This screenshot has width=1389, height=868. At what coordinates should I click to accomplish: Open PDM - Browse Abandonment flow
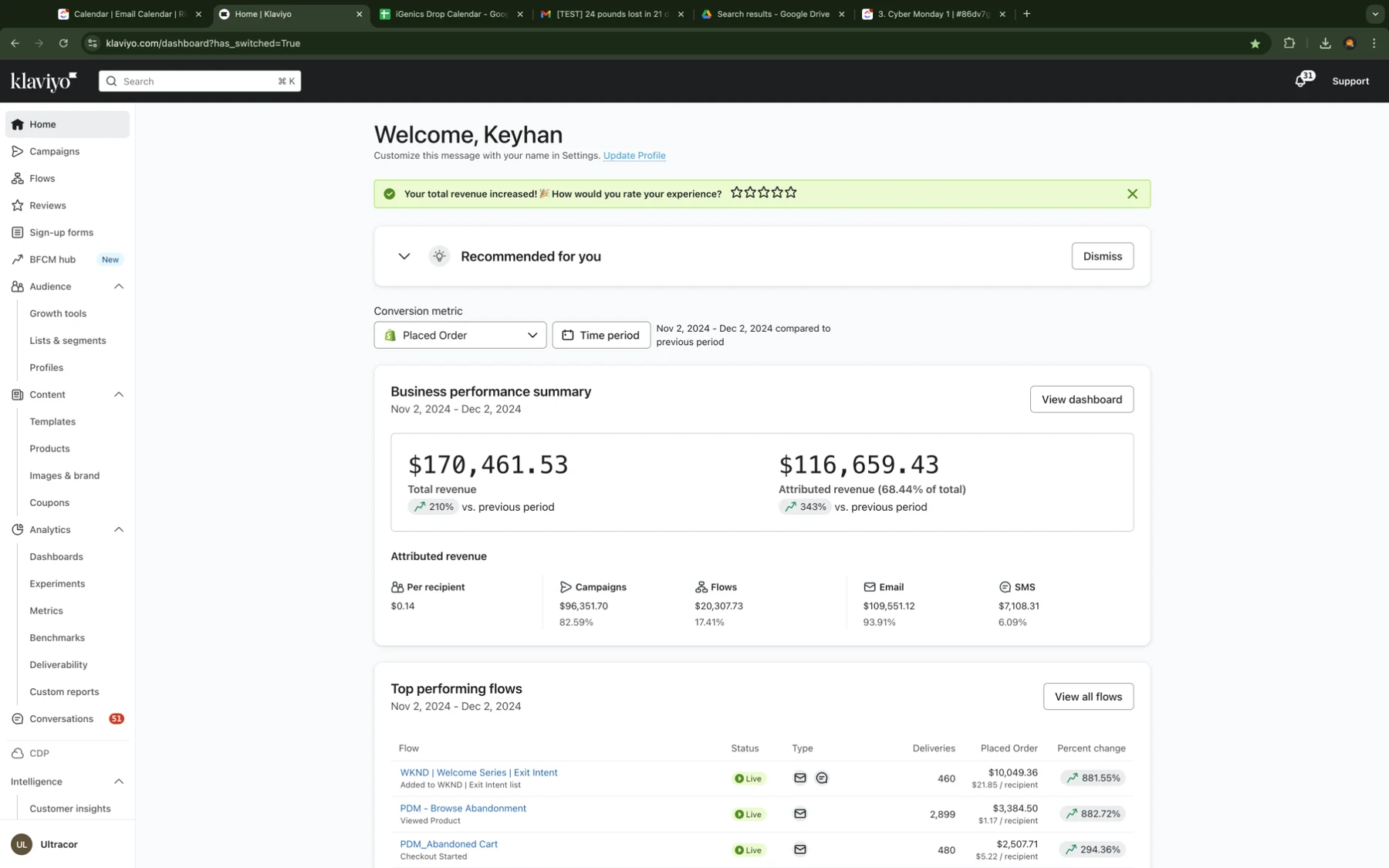[463, 808]
